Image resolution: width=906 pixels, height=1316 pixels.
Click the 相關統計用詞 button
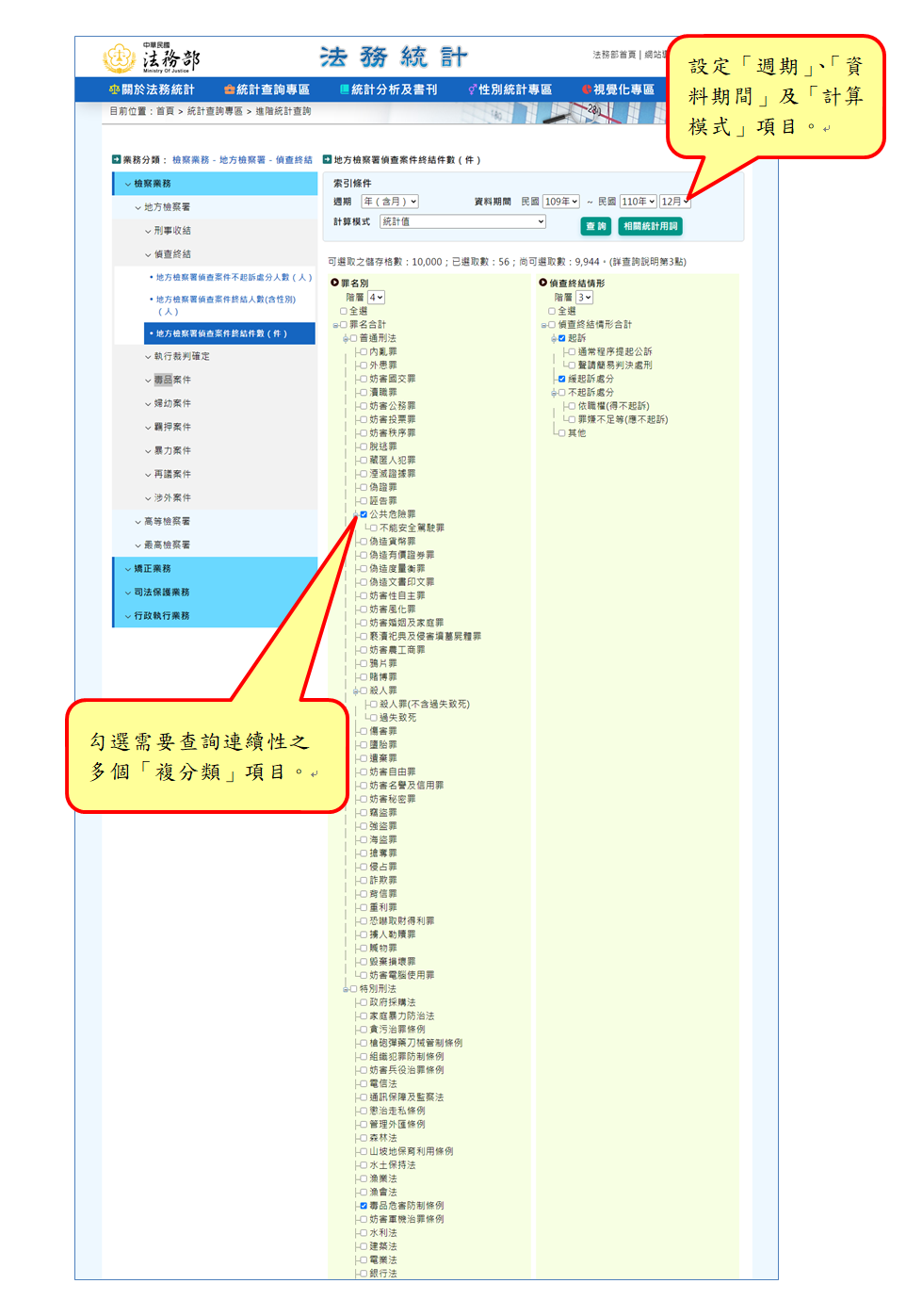650,226
